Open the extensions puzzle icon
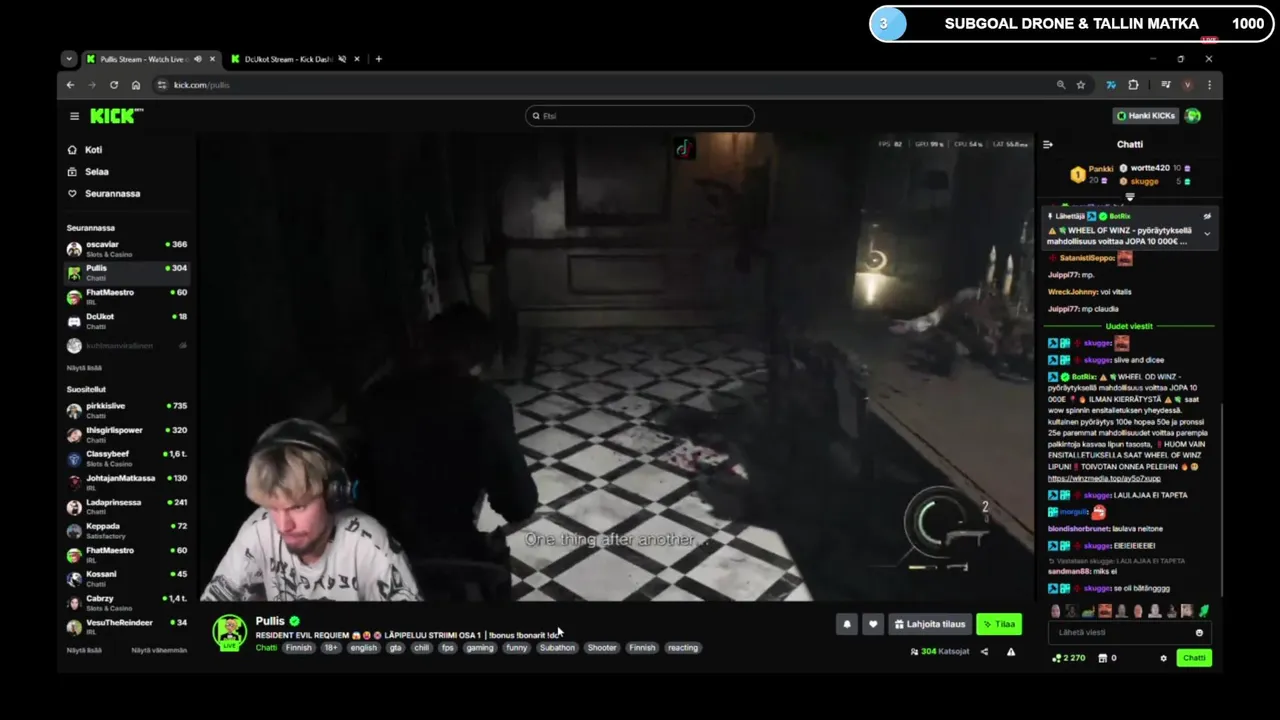The image size is (1280, 720). coord(1133,85)
